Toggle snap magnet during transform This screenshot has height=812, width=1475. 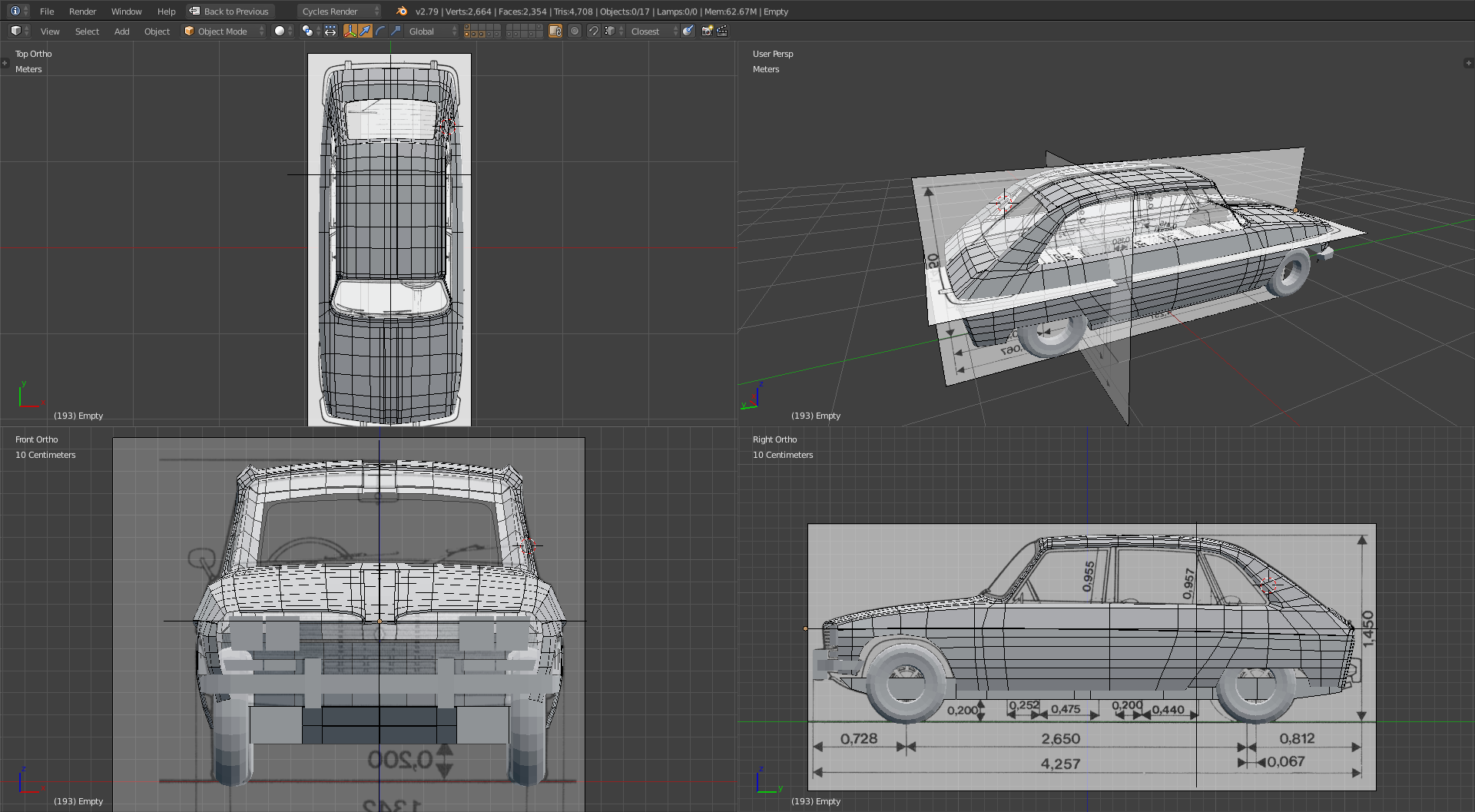pyautogui.click(x=593, y=31)
